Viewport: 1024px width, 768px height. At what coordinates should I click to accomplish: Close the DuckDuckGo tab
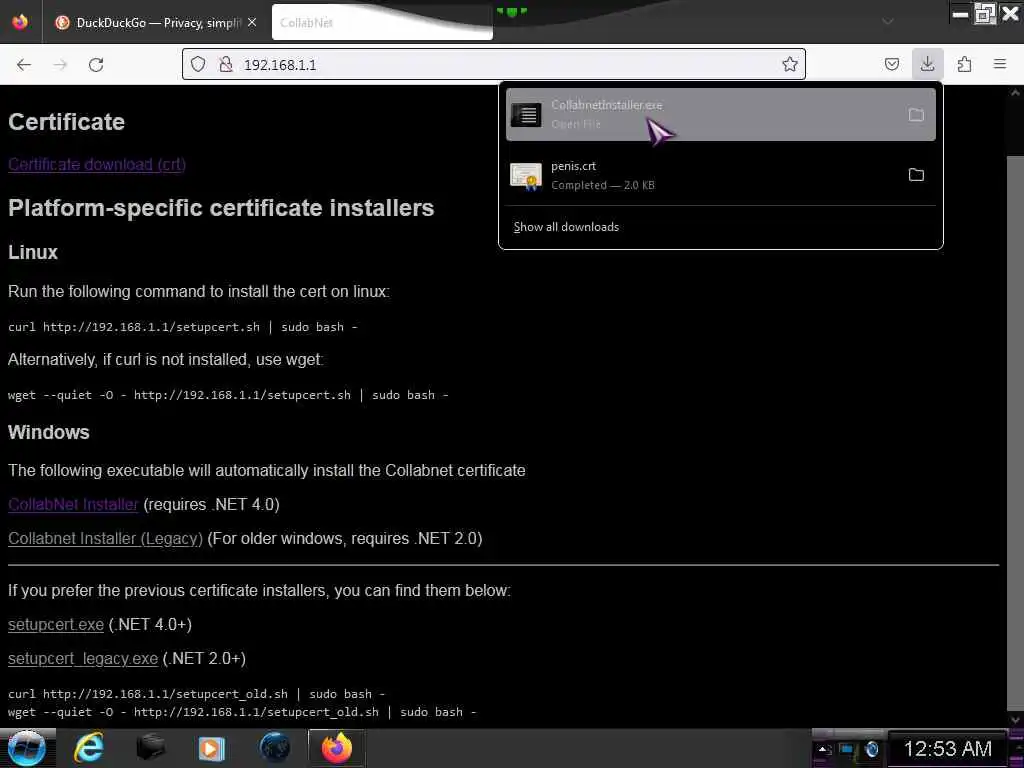click(x=252, y=22)
